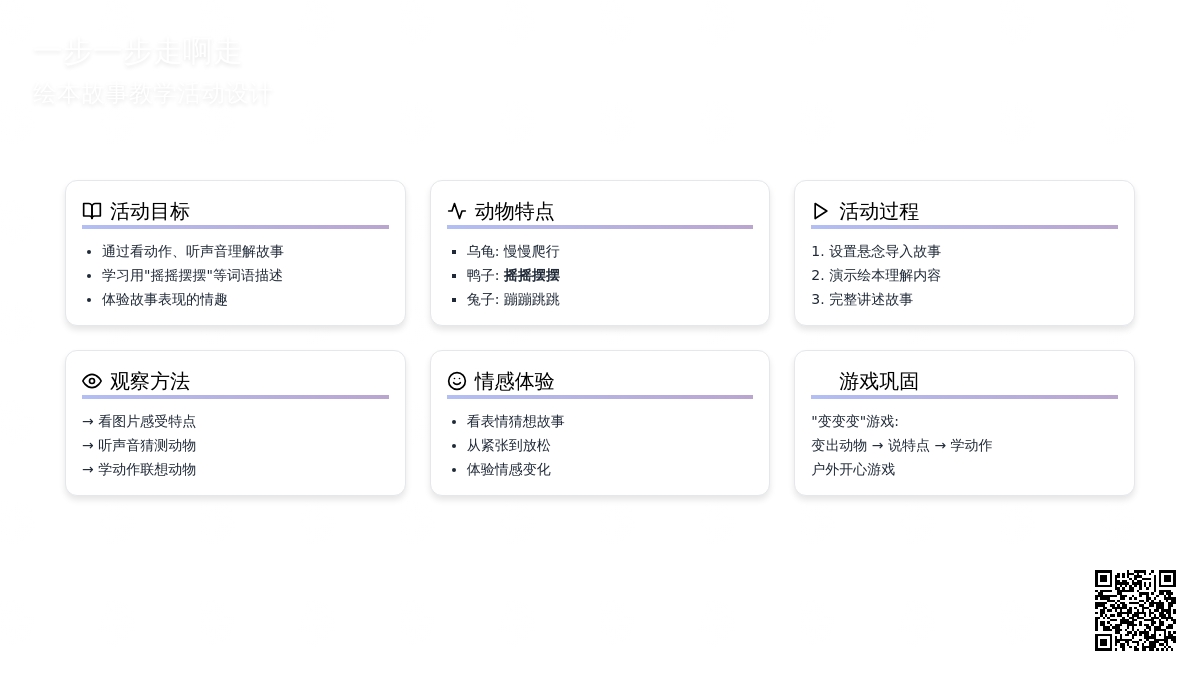1200x675 pixels.
Task: Click the 从紧张到放松 bullet item
Action: (x=508, y=445)
